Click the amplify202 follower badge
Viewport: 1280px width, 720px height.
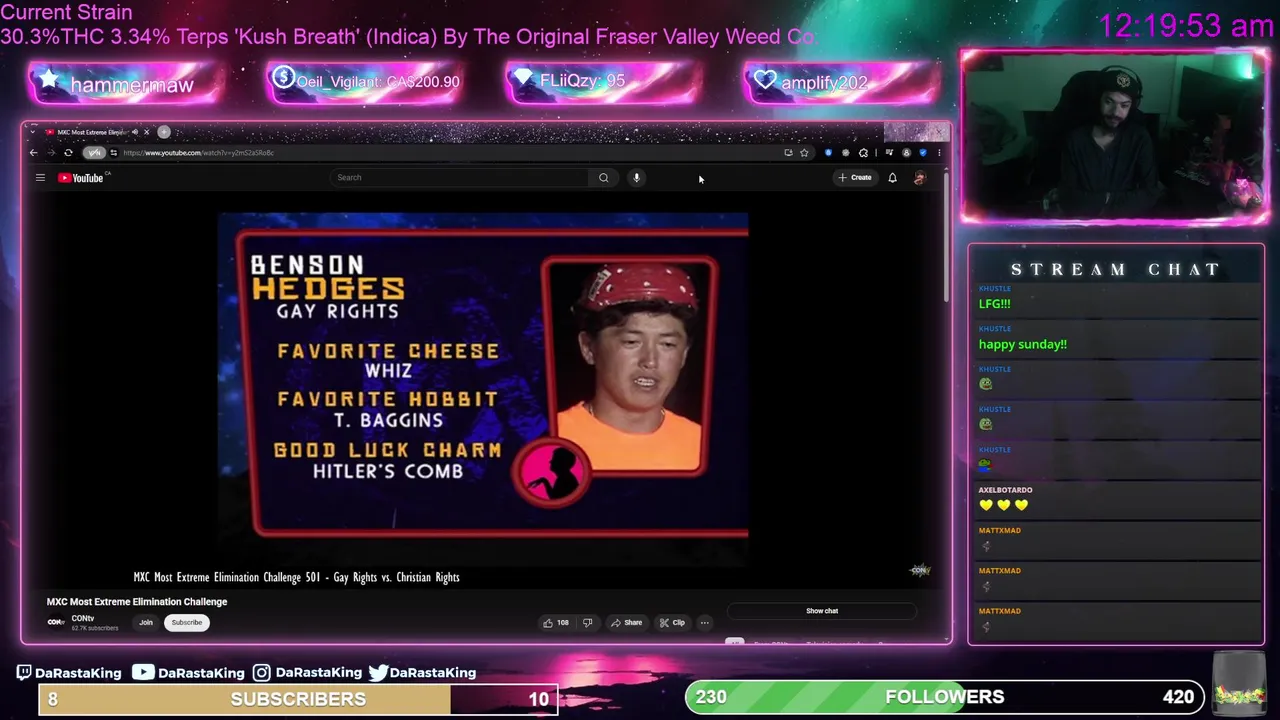coord(841,83)
